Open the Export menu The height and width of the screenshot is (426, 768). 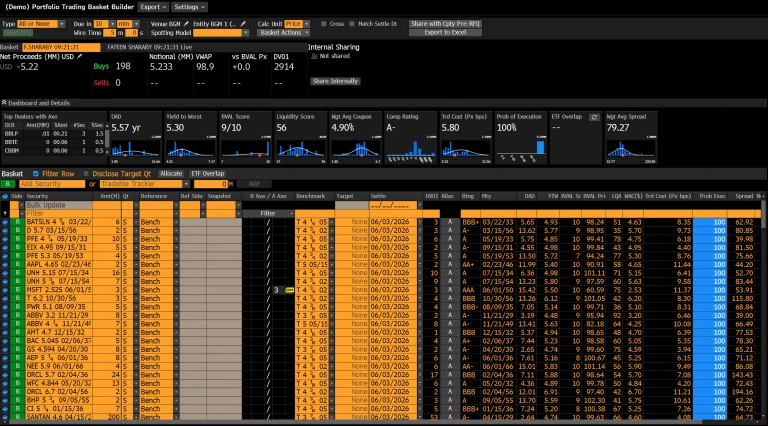153,7
